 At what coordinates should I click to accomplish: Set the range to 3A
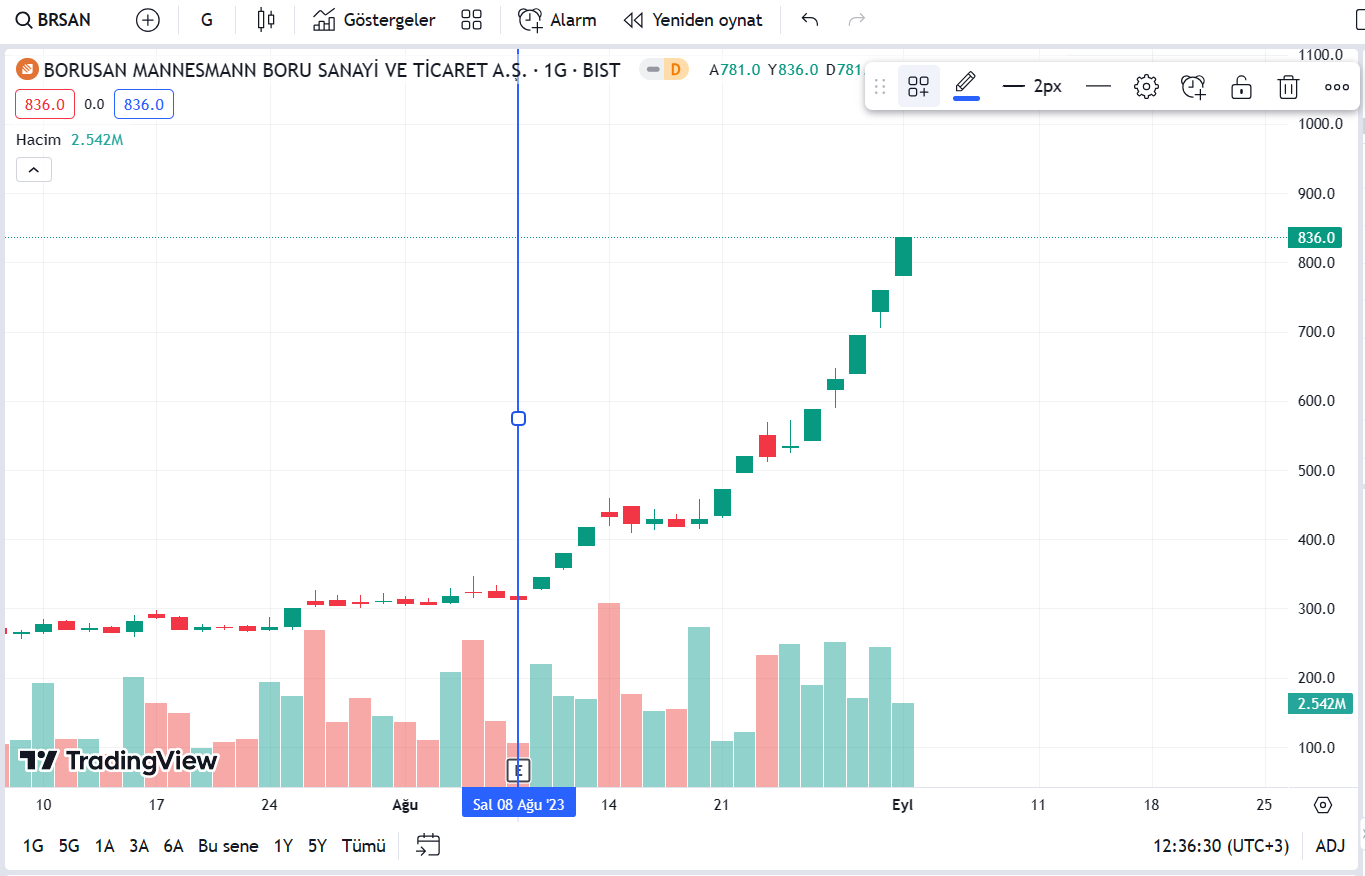tap(139, 846)
